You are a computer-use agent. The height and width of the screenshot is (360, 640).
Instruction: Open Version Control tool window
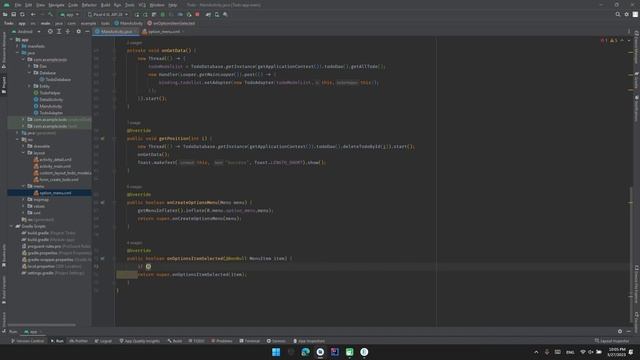[x=28, y=341]
